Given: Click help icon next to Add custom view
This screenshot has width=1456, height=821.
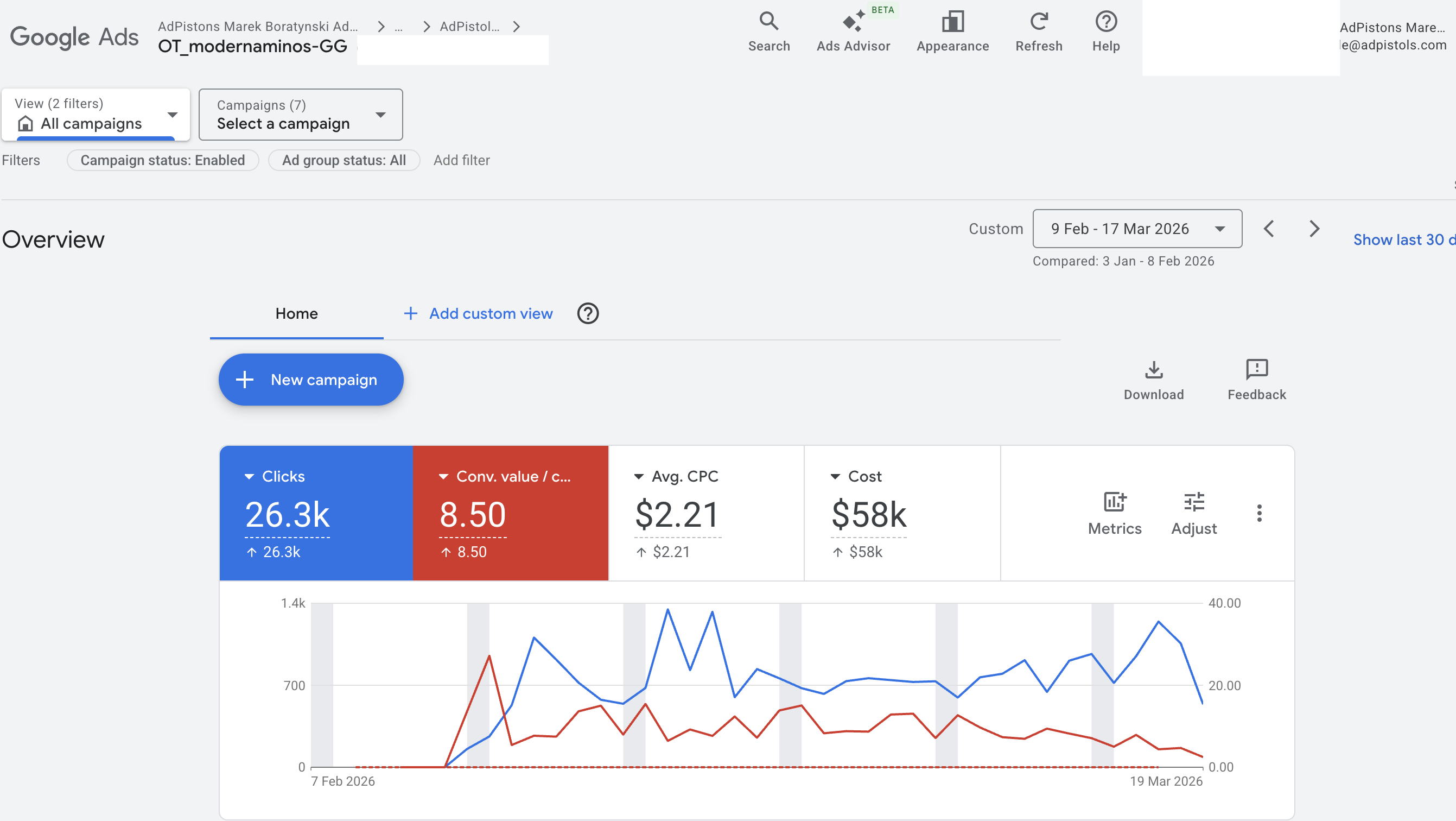Looking at the screenshot, I should point(587,313).
